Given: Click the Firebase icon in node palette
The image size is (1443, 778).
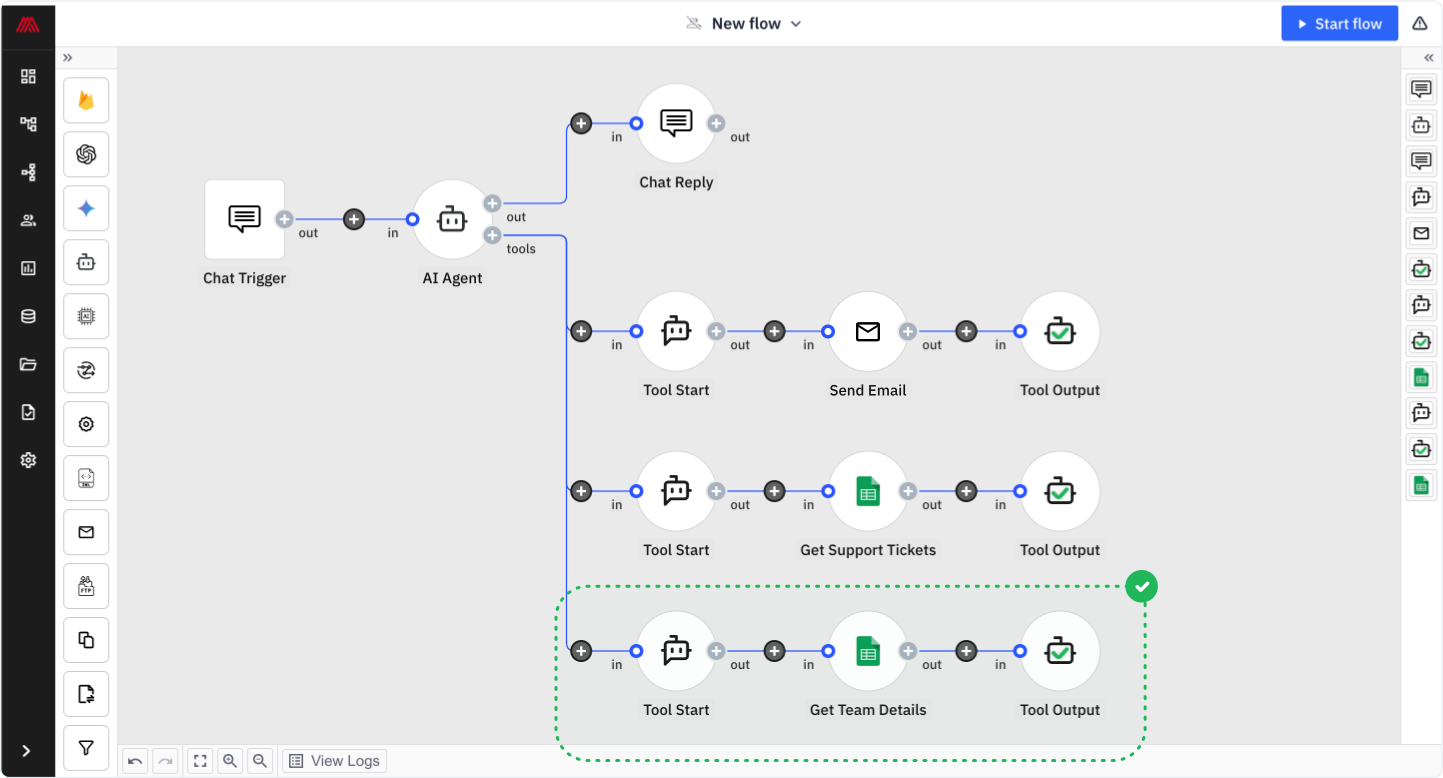Looking at the screenshot, I should tap(86, 101).
